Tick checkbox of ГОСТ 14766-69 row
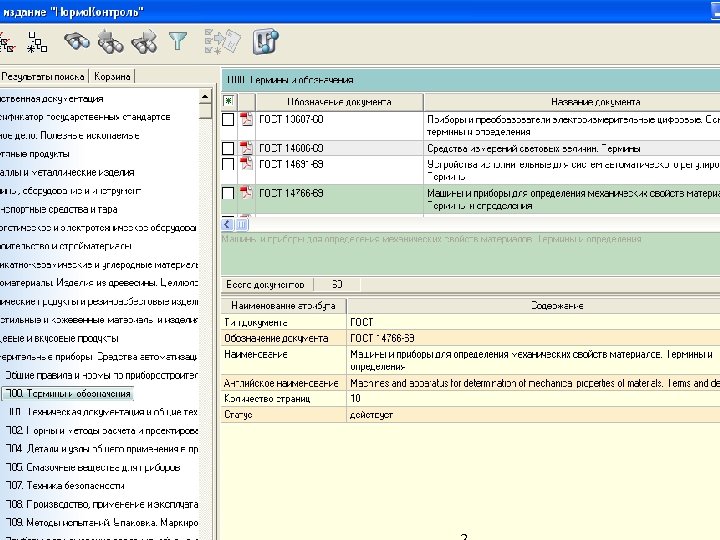This screenshot has width=720, height=540. (228, 193)
